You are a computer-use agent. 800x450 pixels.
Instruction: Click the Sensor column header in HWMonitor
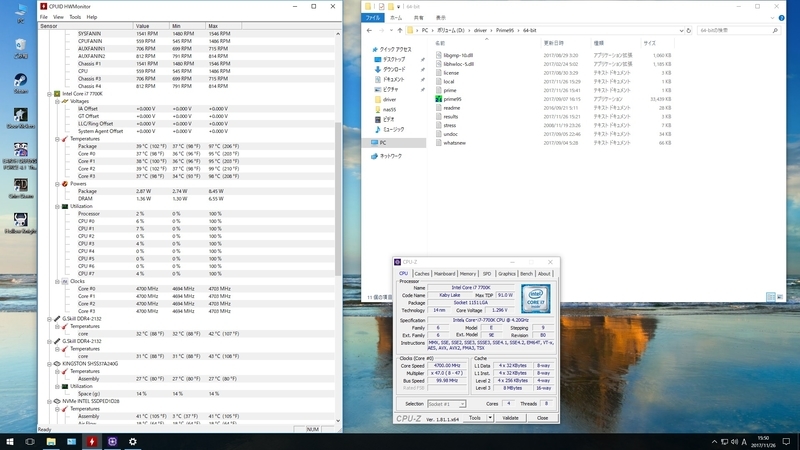(x=85, y=26)
